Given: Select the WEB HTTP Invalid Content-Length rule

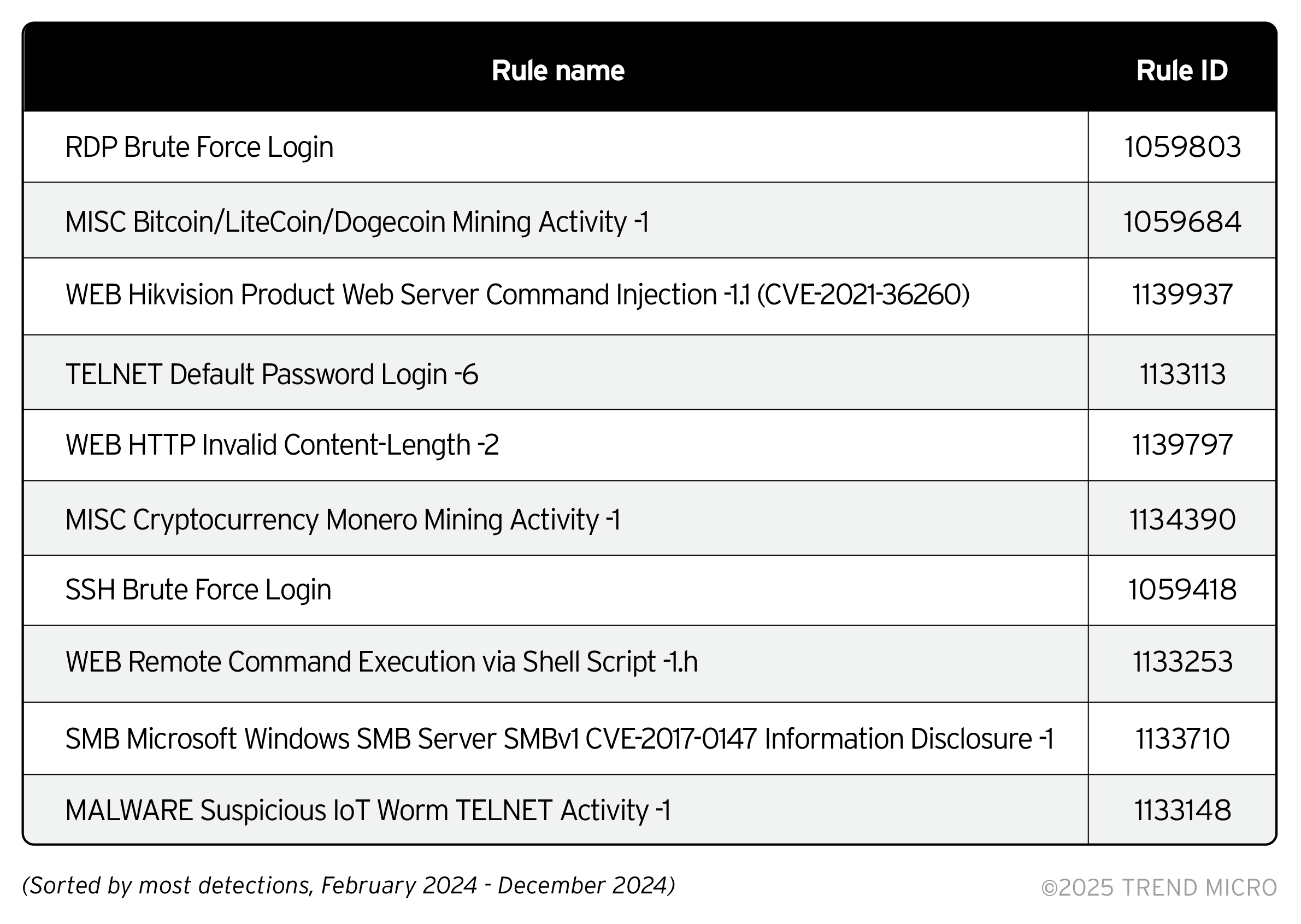Looking at the screenshot, I should 281,445.
